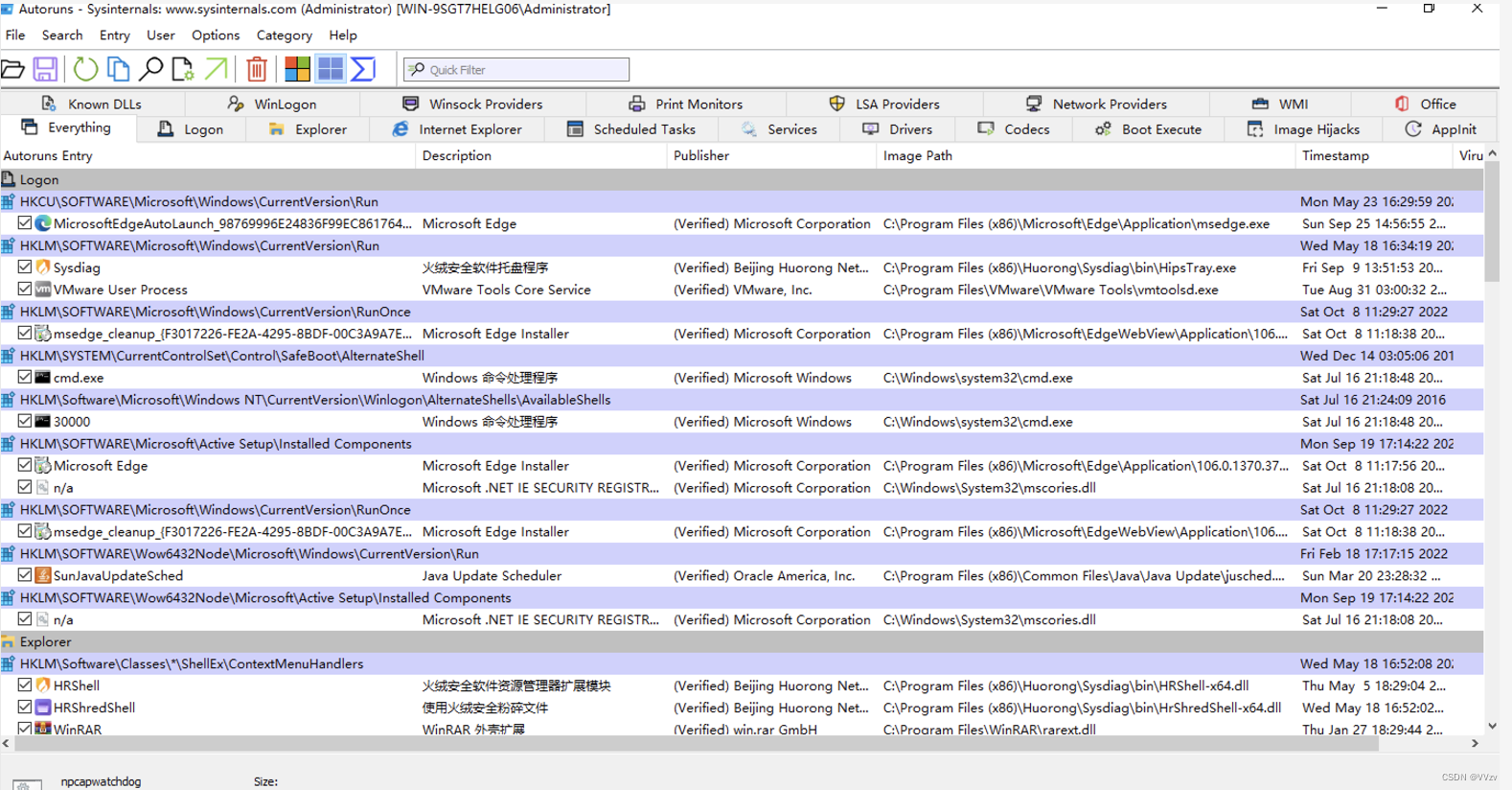Click the orange Huorong icon beside Sysdiag
Screen dimensions: 1512x790
43,267
